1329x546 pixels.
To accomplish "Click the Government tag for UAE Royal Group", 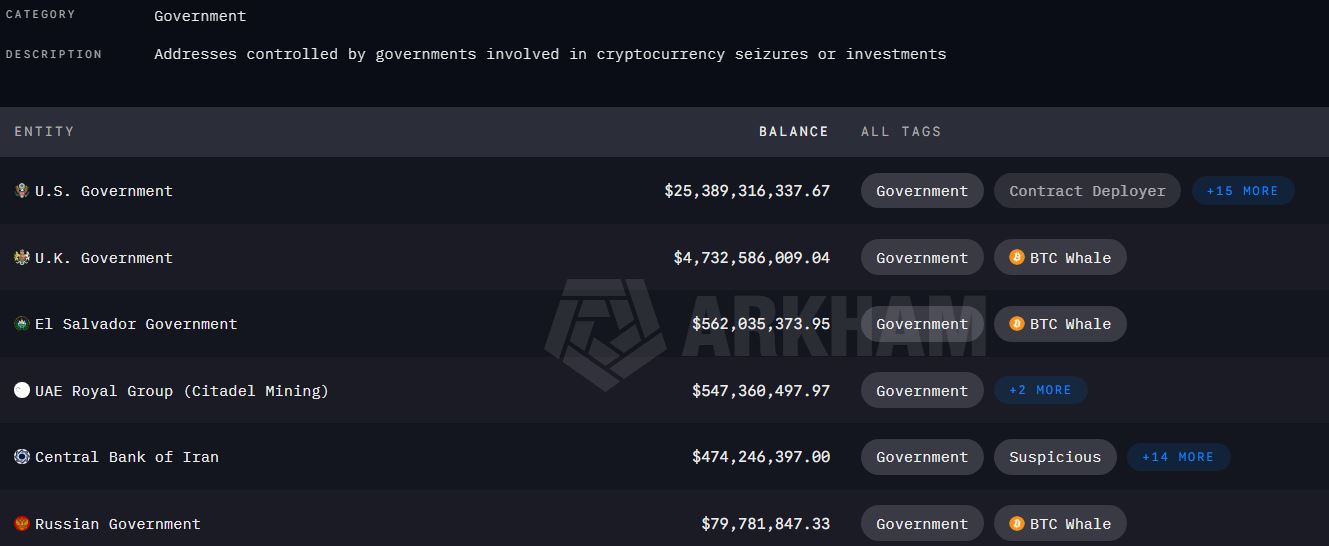I will (922, 391).
